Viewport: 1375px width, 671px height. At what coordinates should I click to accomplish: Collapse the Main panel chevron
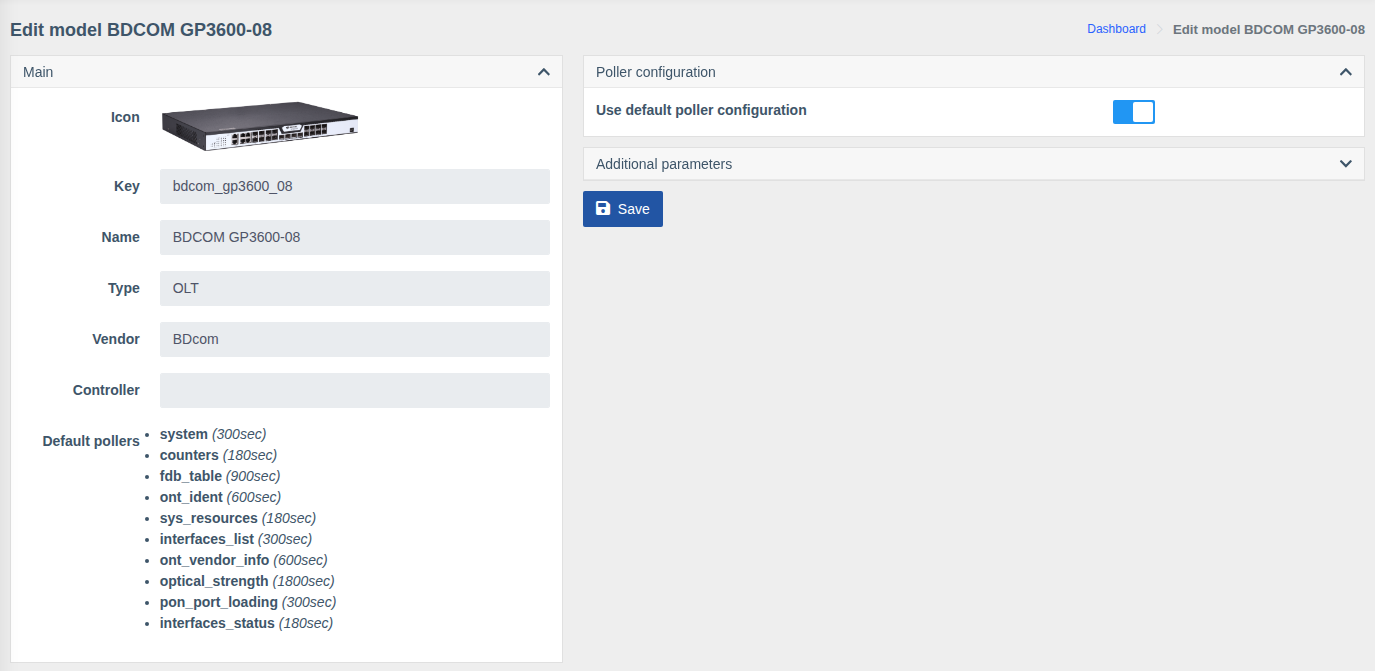[544, 72]
